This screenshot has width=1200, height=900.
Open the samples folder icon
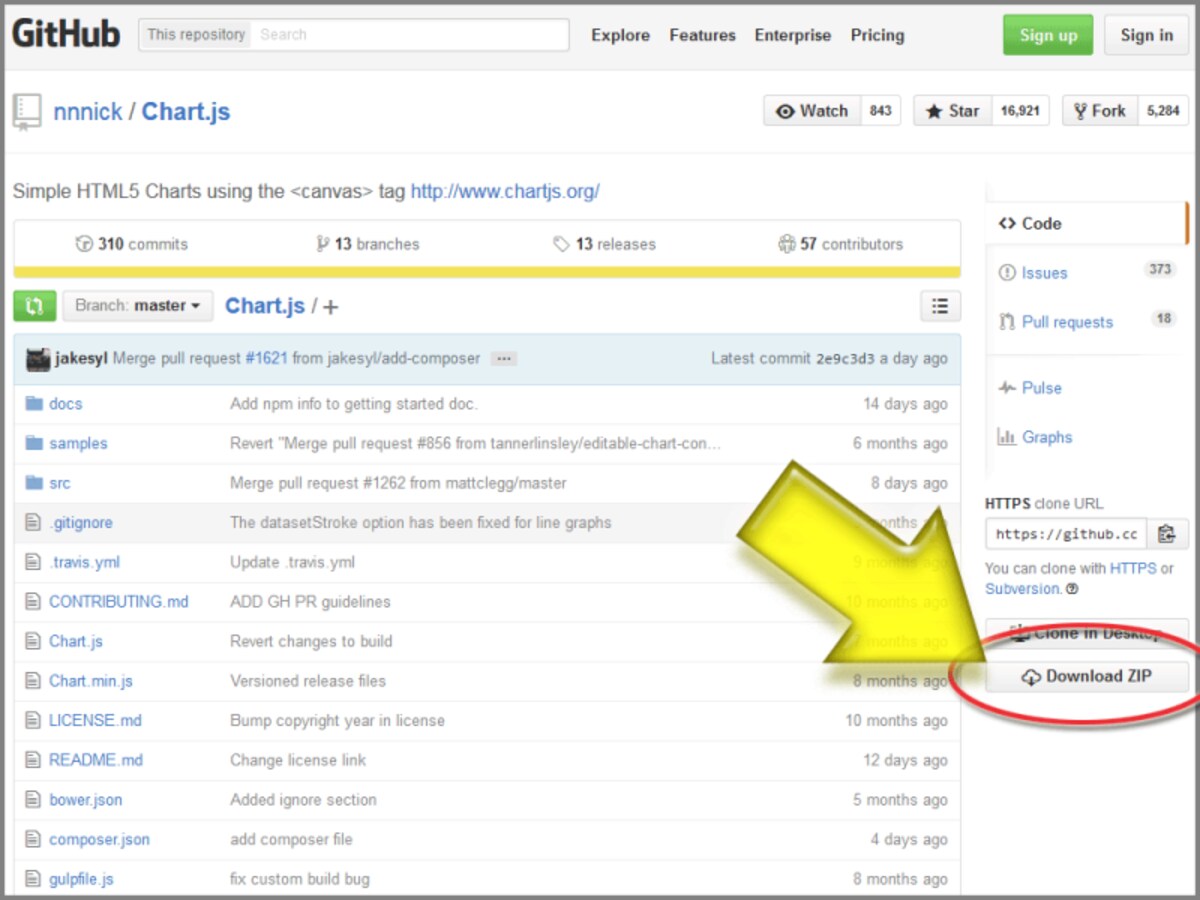[x=34, y=443]
